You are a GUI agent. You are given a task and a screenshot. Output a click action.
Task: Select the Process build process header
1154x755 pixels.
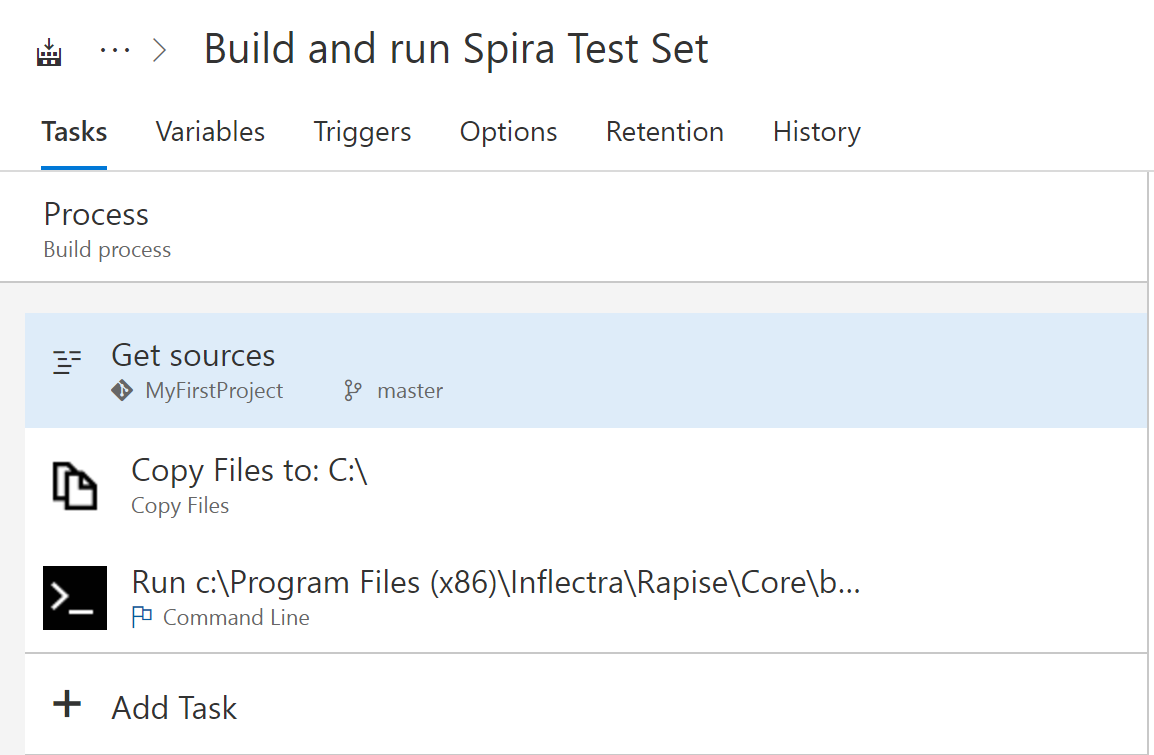[96, 215]
